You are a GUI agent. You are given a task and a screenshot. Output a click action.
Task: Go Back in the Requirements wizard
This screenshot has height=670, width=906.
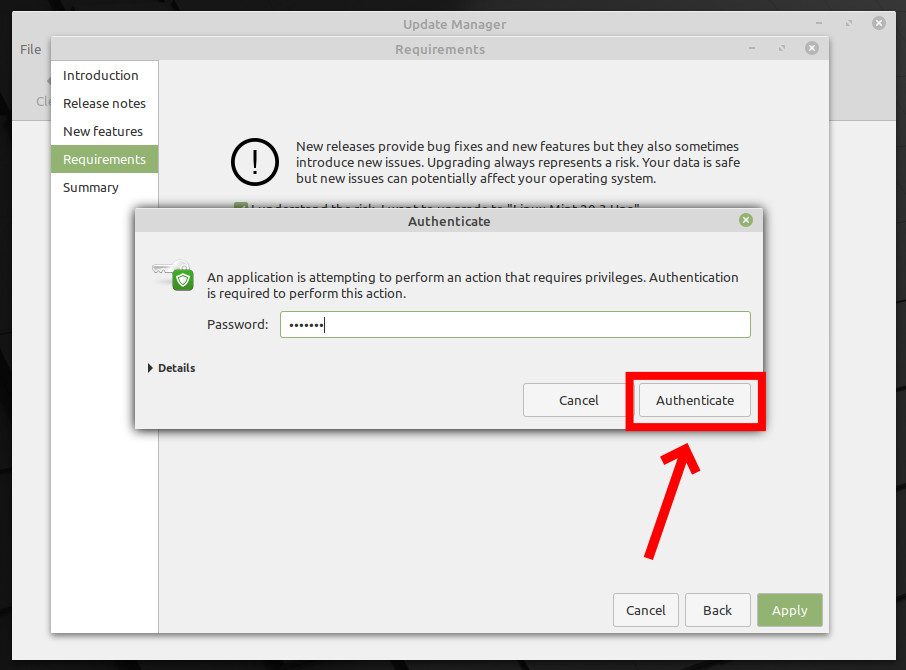pyautogui.click(x=718, y=610)
